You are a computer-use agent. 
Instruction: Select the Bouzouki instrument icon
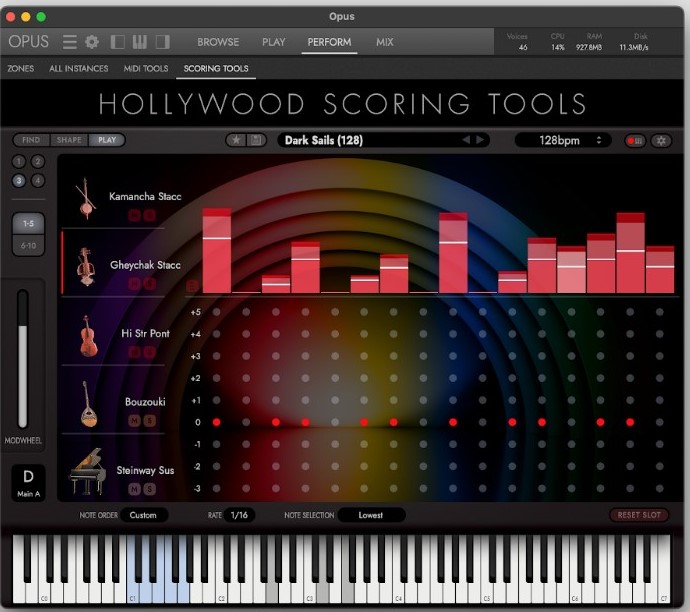[88, 404]
